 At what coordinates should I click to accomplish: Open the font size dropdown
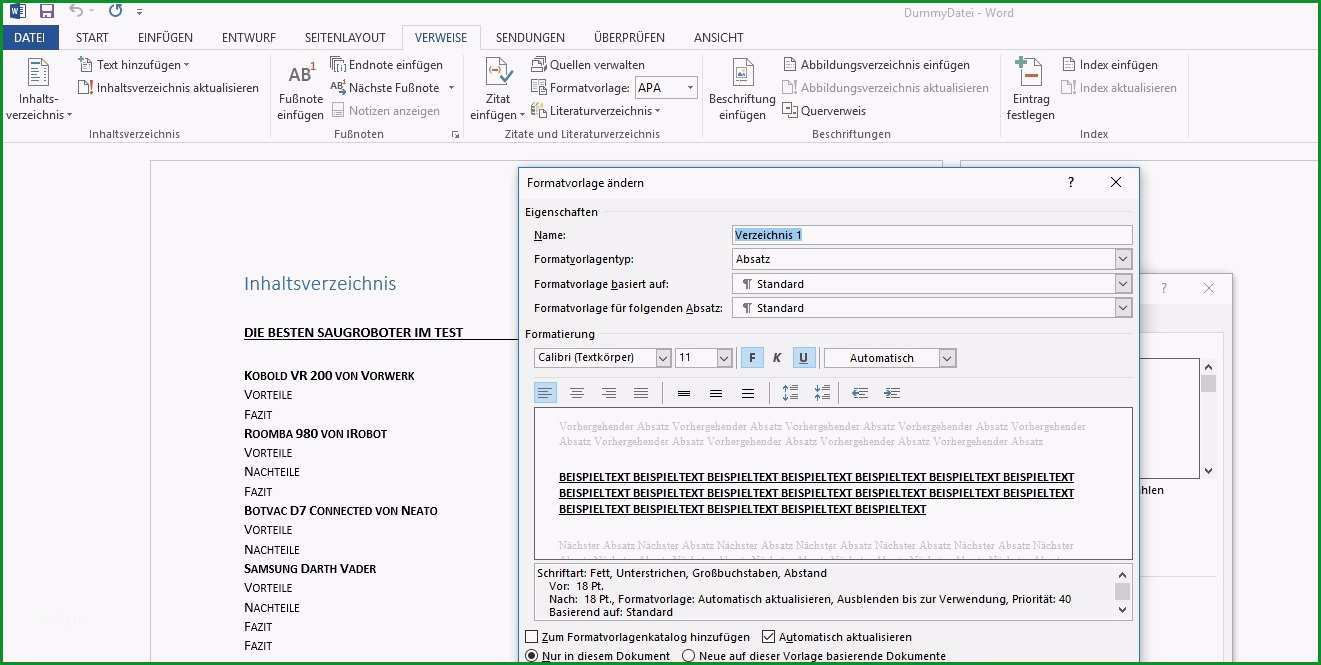725,358
